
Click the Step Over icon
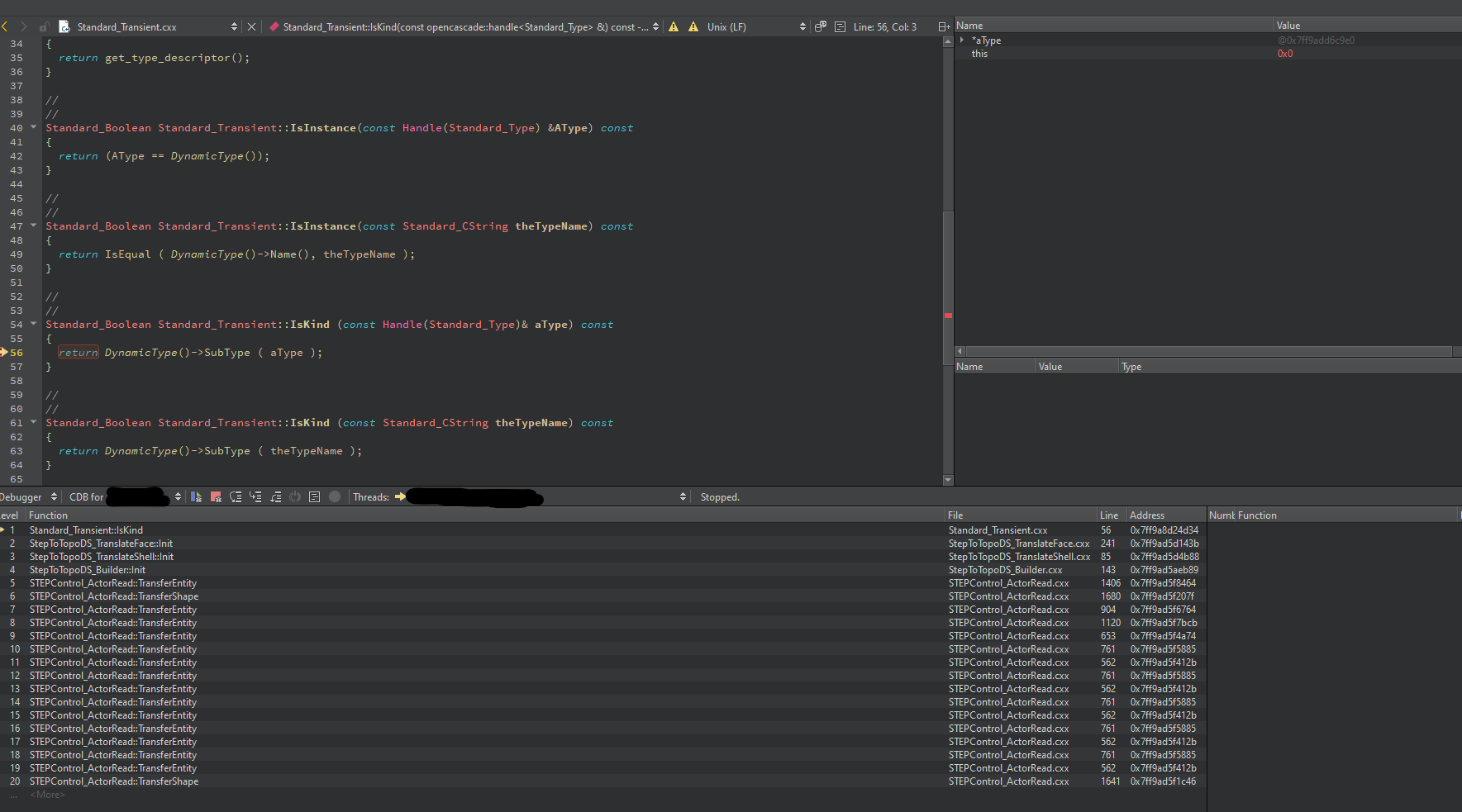click(236, 497)
